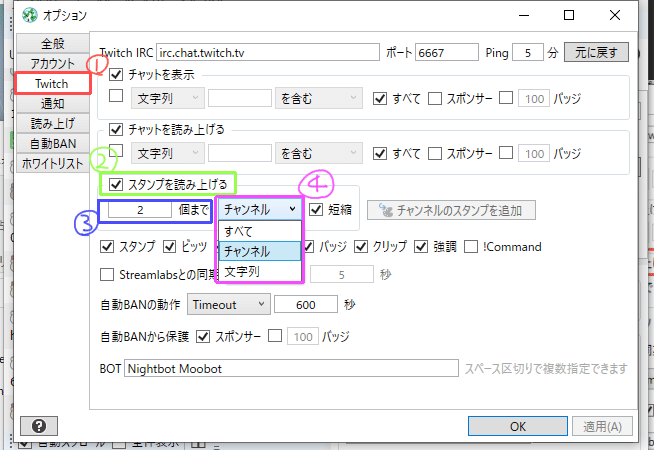This screenshot has height=450, width=654.
Task: Click the 600 秒 timeout field
Action: coord(305,304)
